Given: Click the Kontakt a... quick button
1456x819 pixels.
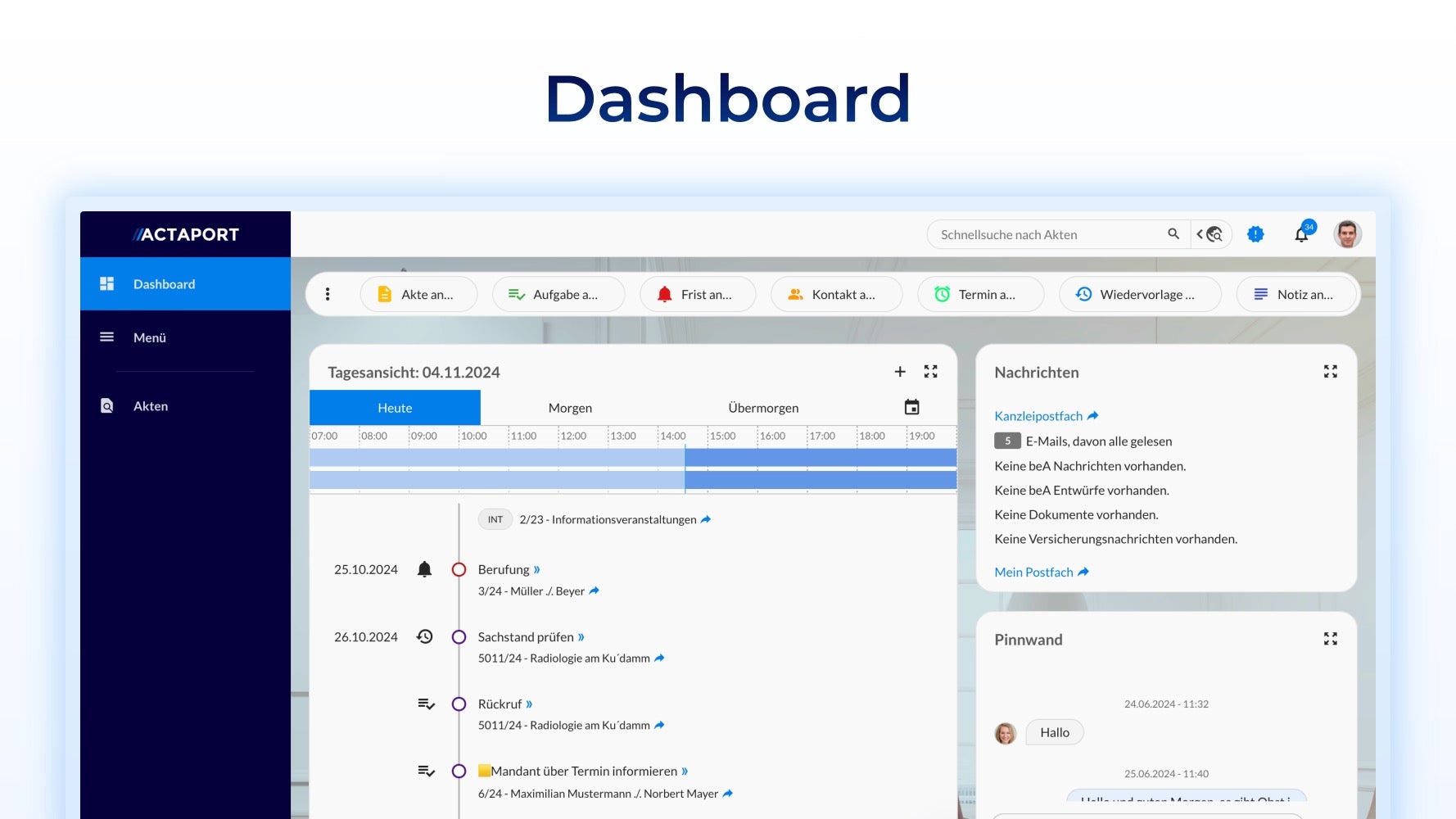Looking at the screenshot, I should click(x=836, y=294).
